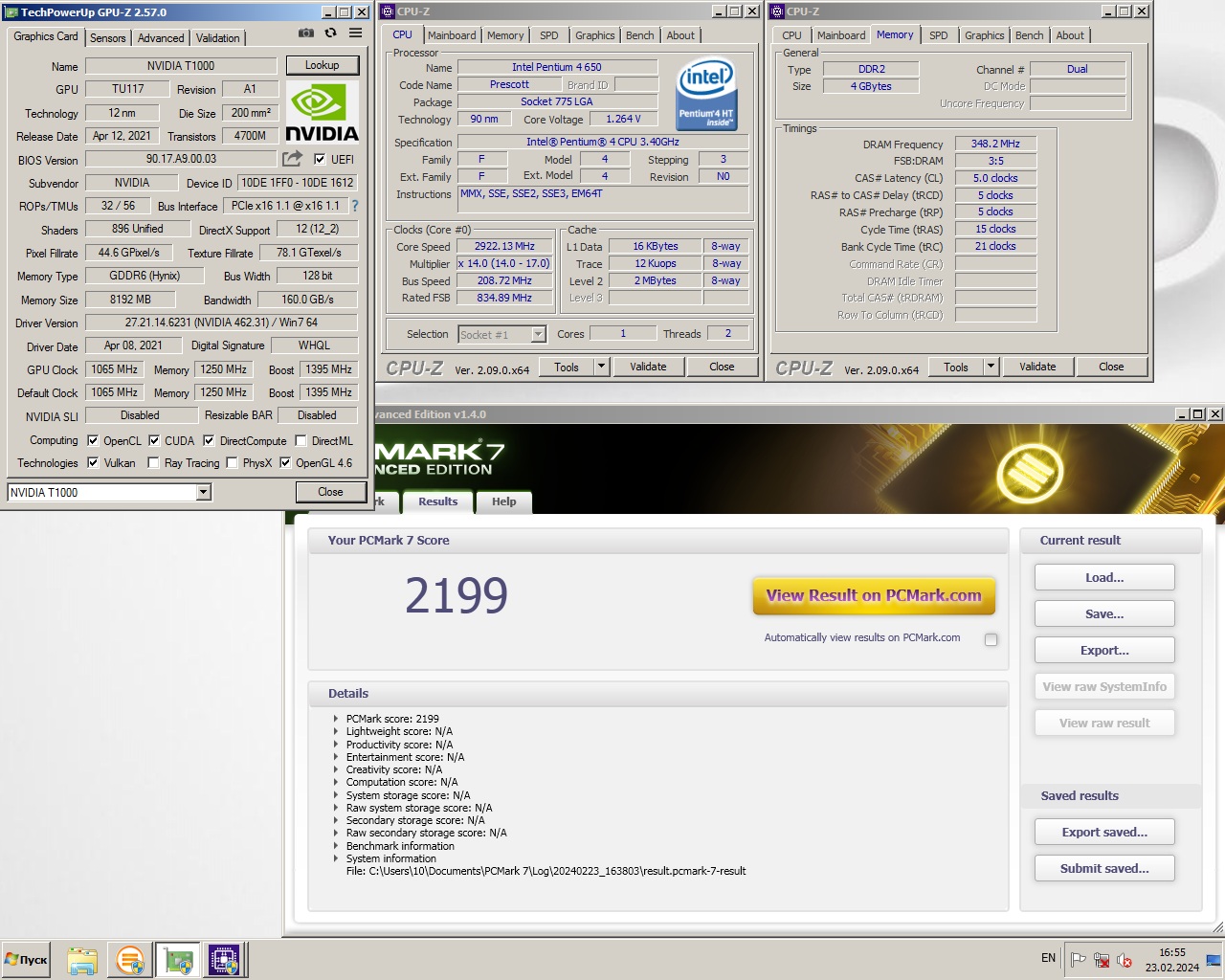
Task: Open Bench tab in the CPU window
Action: coord(640,35)
